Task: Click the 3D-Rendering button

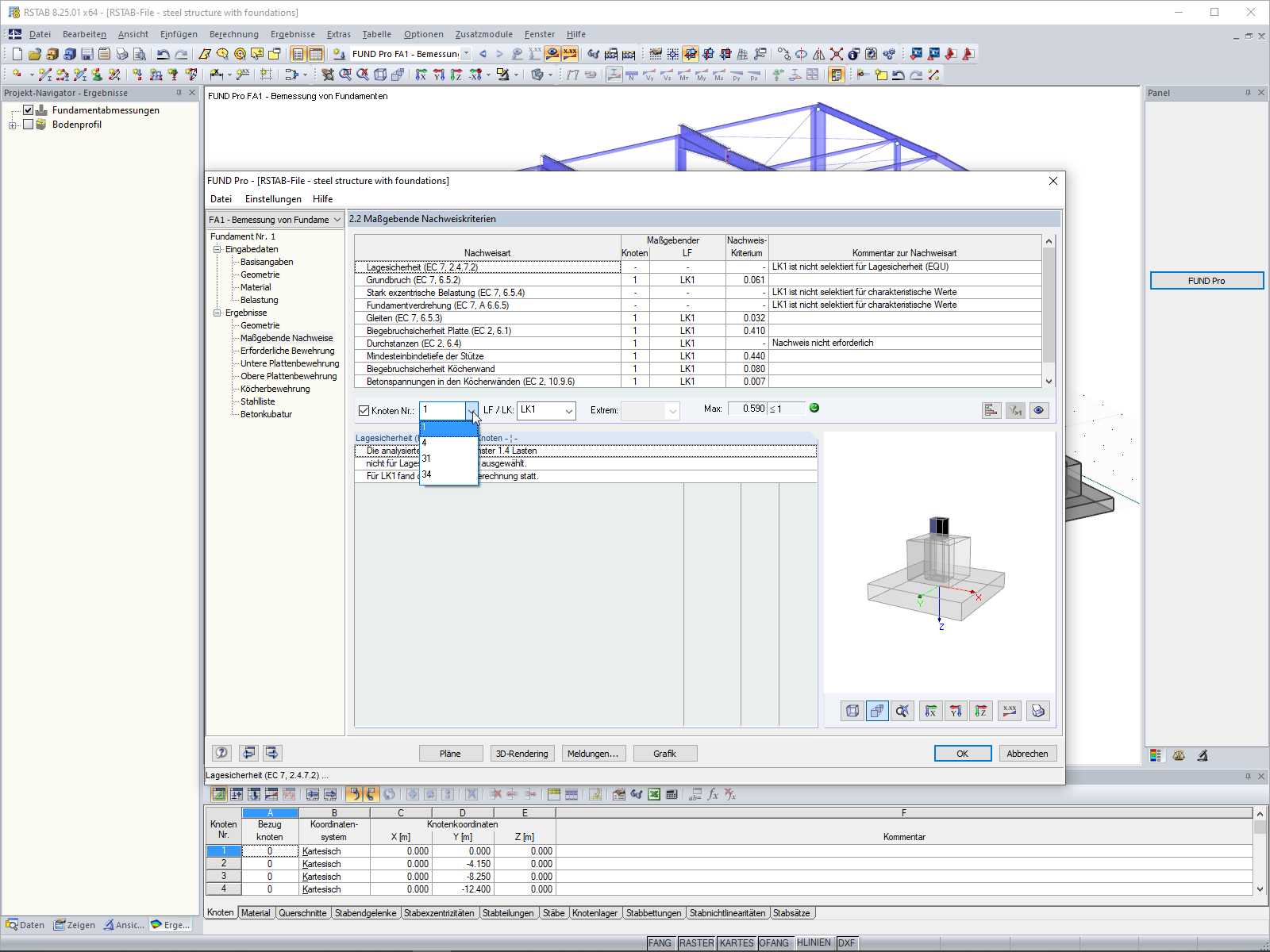Action: coord(521,754)
